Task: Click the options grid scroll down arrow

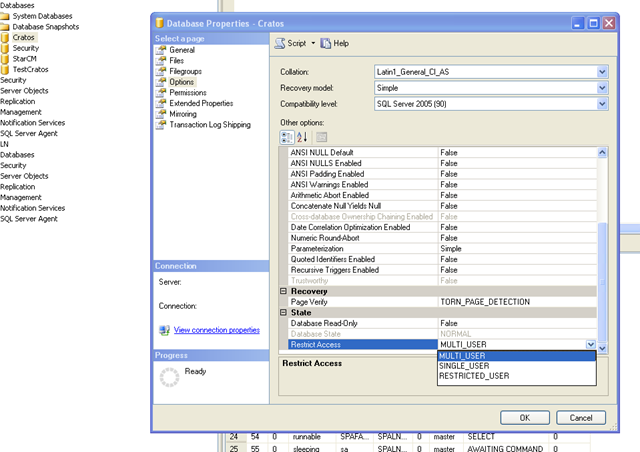Action: (x=602, y=348)
